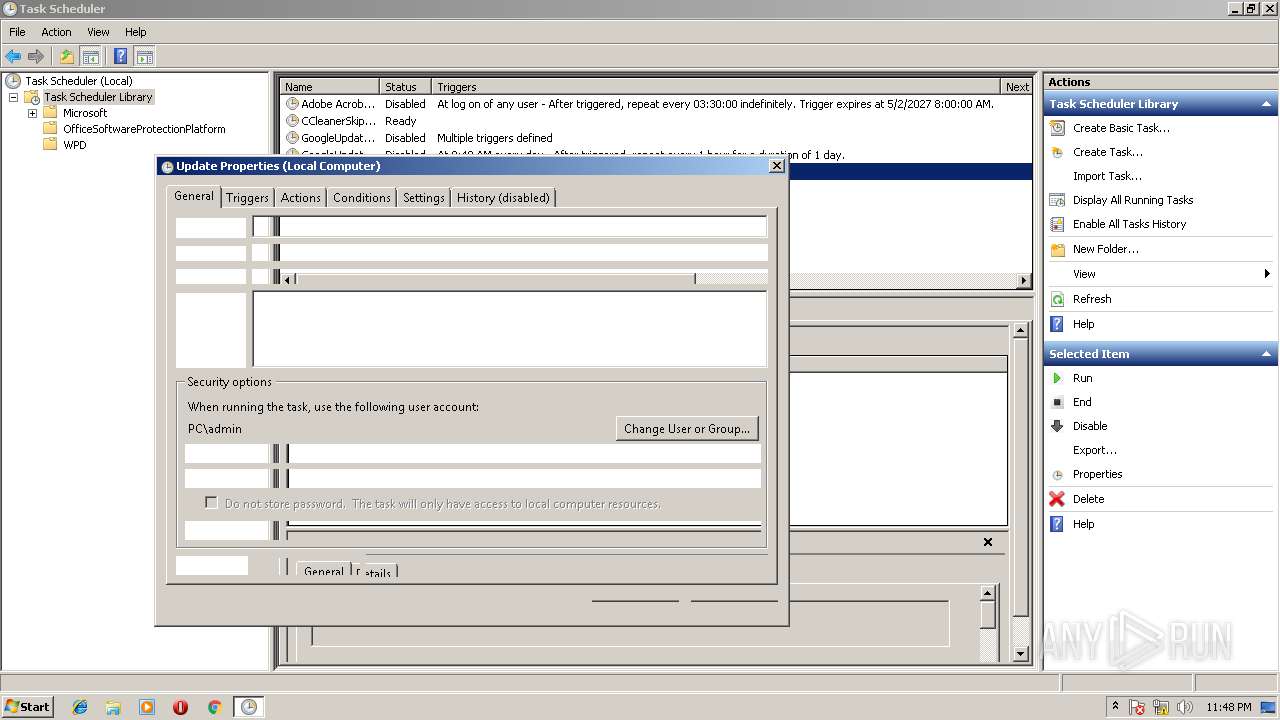Select the General tab in dialog

tap(194, 196)
